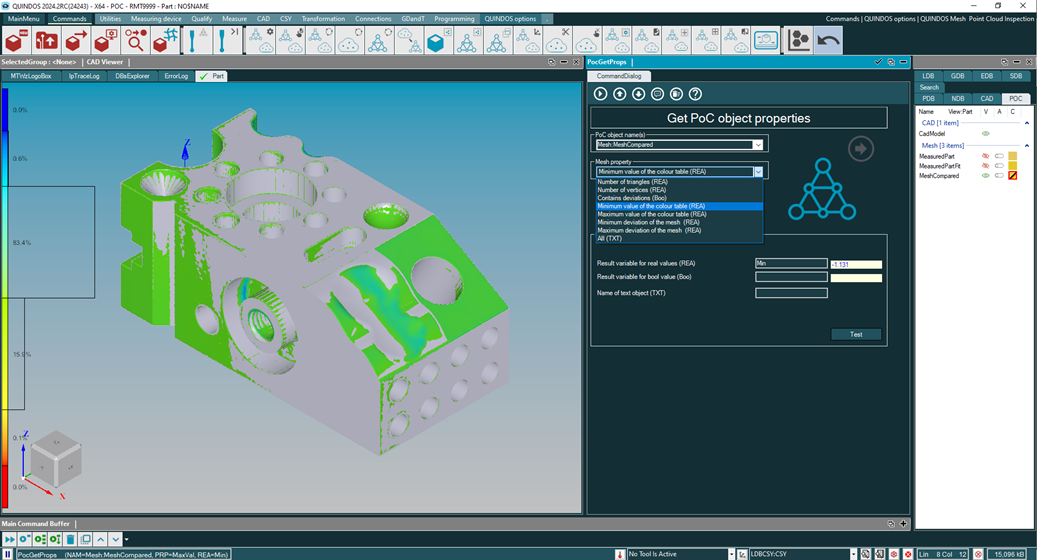Click the comment bubble icon in CommandDialog
The height and width of the screenshot is (560, 1037).
coord(657,94)
